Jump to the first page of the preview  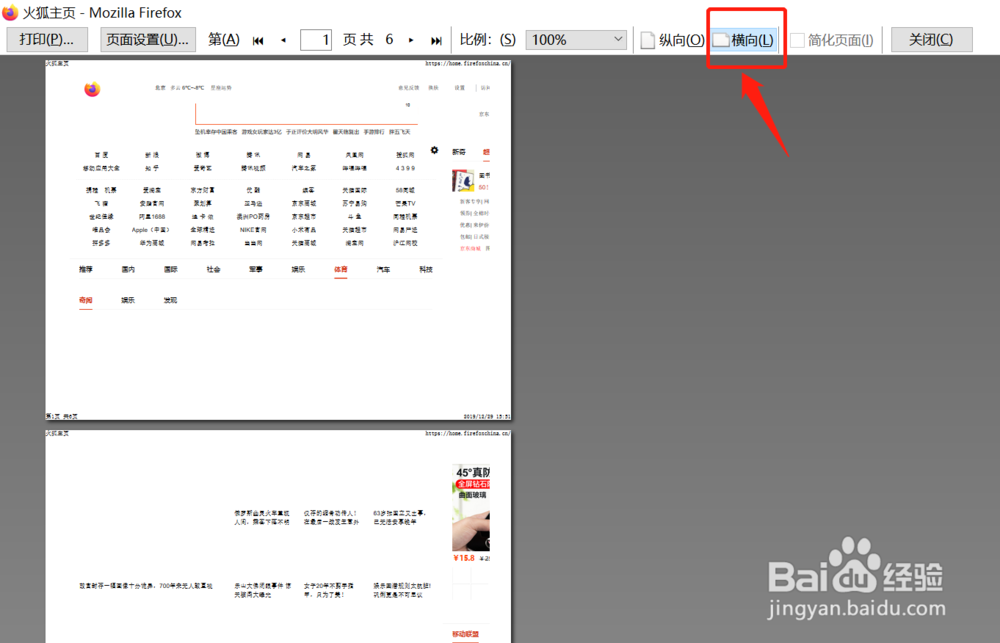click(258, 40)
